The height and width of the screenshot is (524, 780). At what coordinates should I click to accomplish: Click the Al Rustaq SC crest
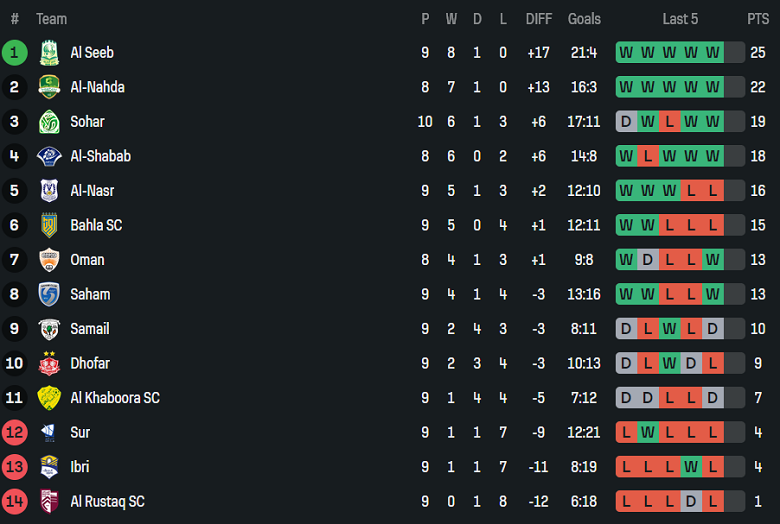pyautogui.click(x=48, y=501)
